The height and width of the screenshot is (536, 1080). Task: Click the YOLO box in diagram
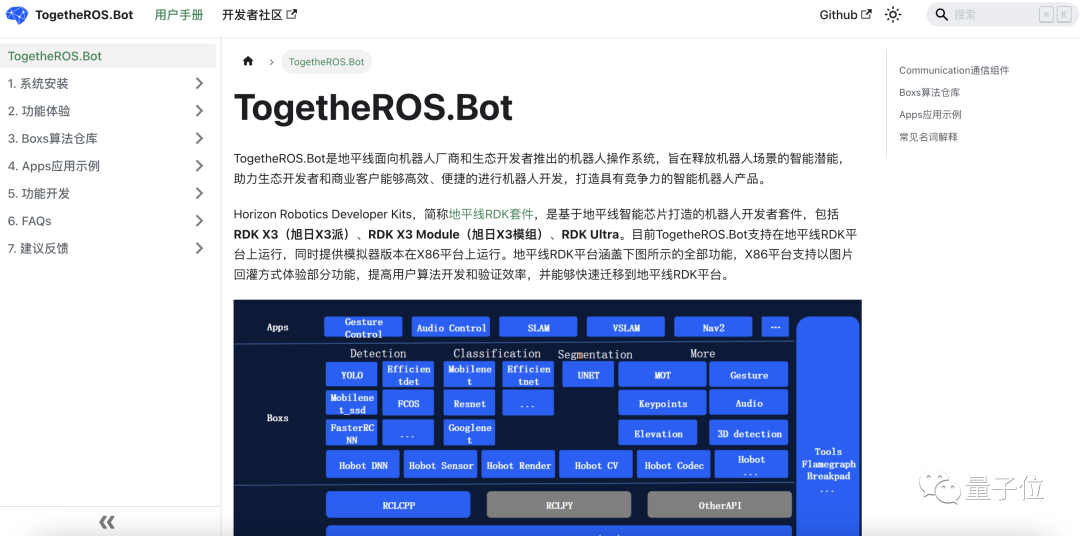pos(352,375)
